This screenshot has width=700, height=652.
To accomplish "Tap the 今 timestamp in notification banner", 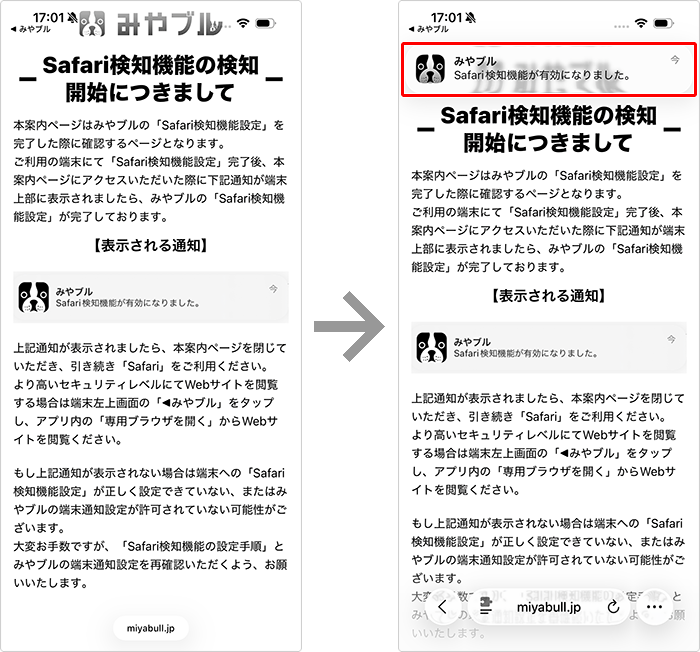I will (675, 59).
